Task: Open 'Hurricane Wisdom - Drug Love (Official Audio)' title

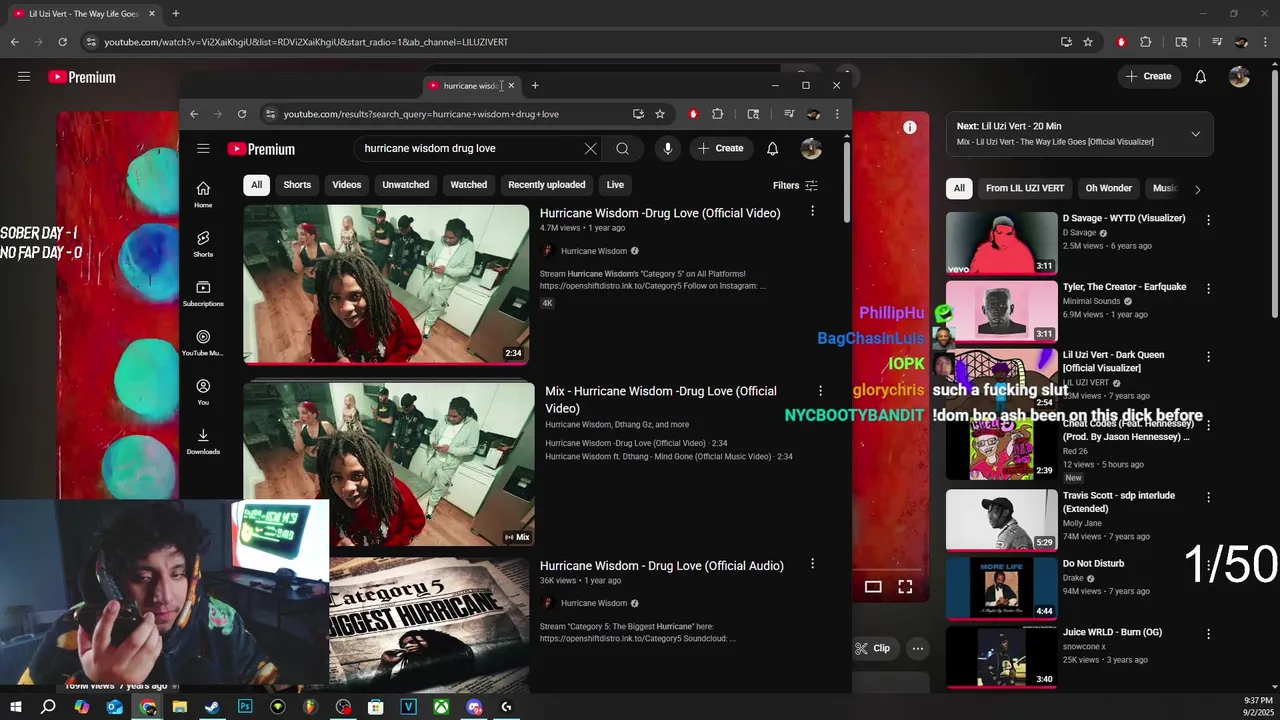Action: tap(662, 566)
